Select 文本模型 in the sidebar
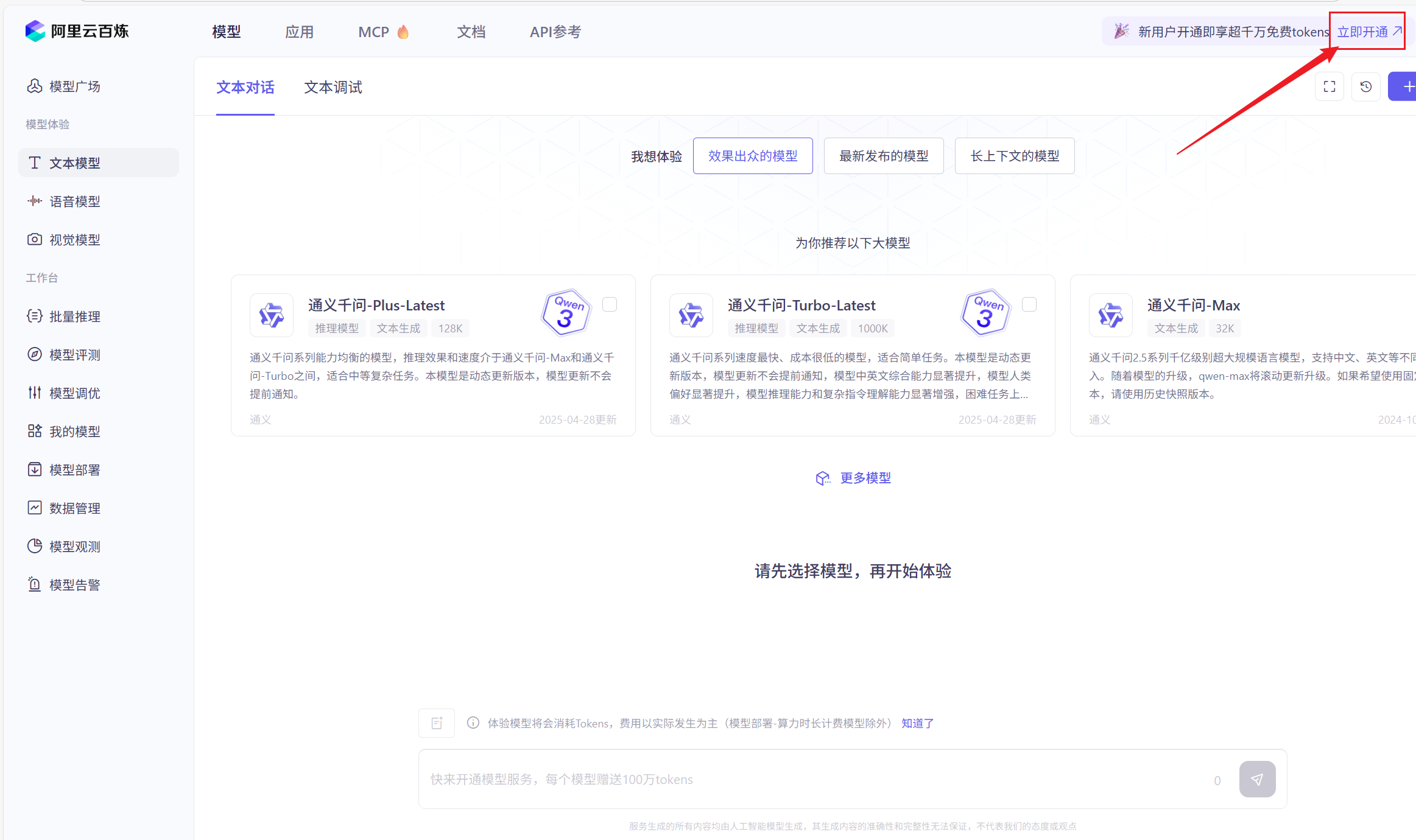Viewport: 1416px width, 840px height. [x=99, y=163]
